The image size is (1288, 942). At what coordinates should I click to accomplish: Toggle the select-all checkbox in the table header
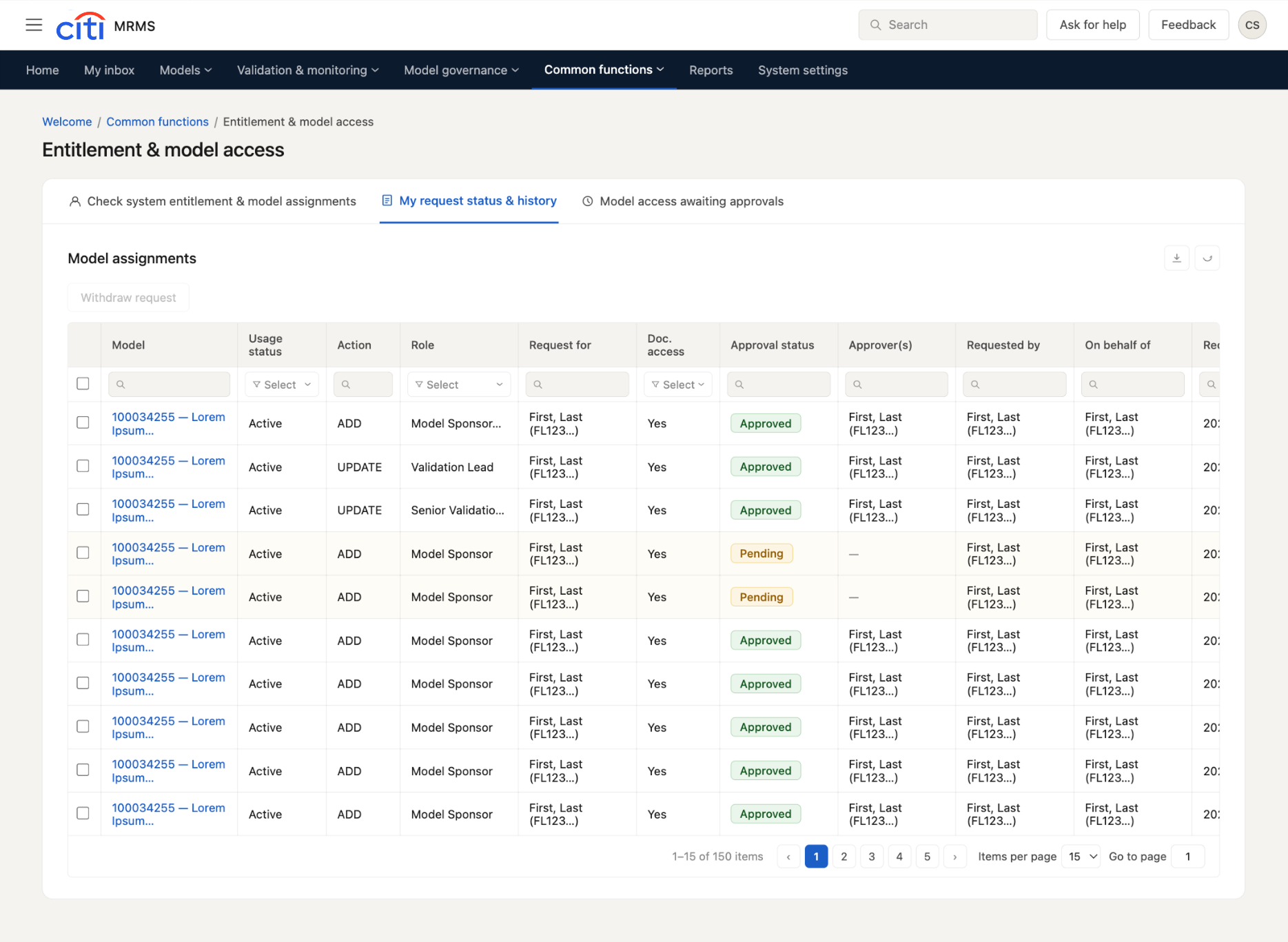[x=83, y=384]
